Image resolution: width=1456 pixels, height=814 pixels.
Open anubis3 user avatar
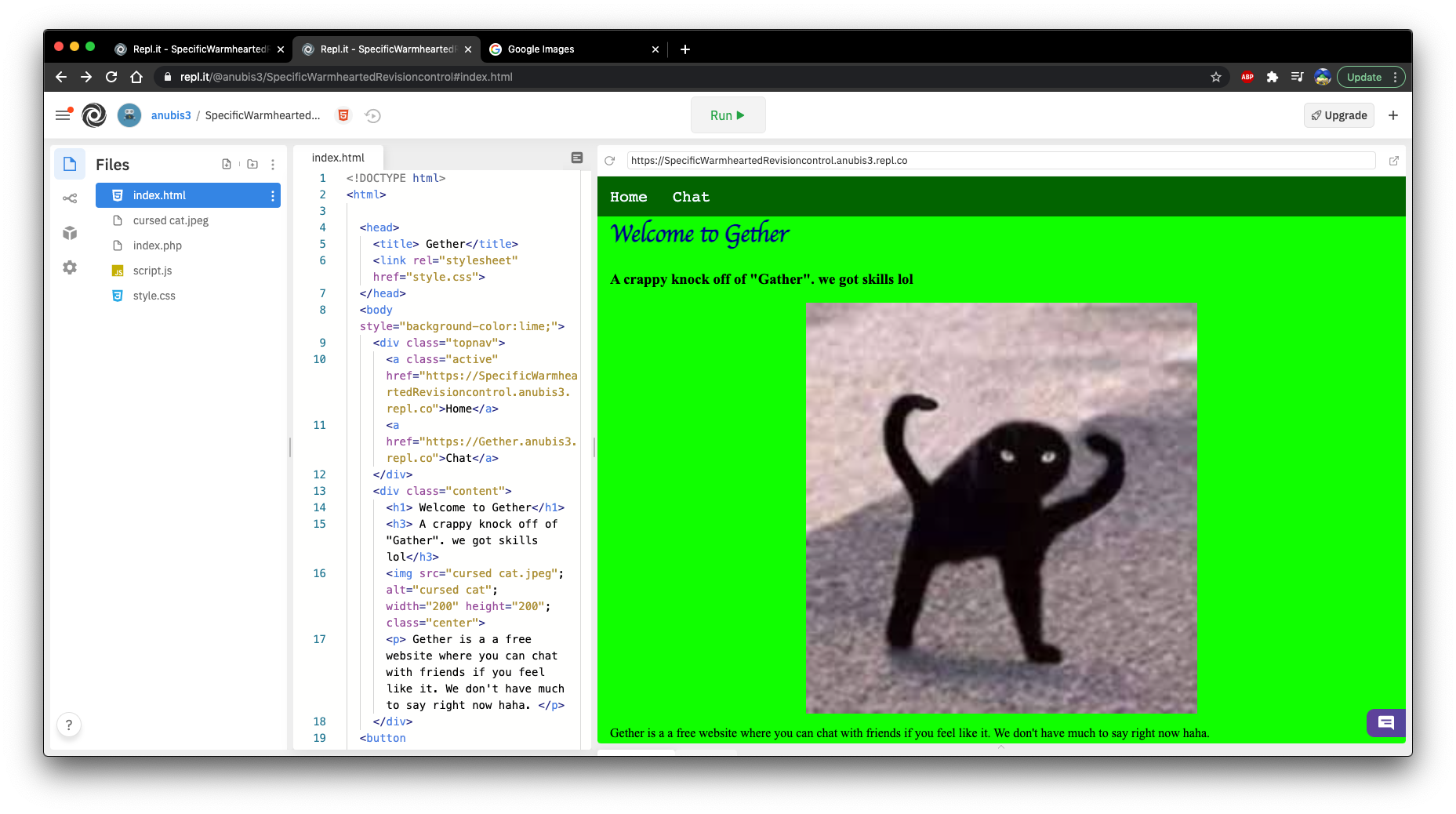[129, 115]
